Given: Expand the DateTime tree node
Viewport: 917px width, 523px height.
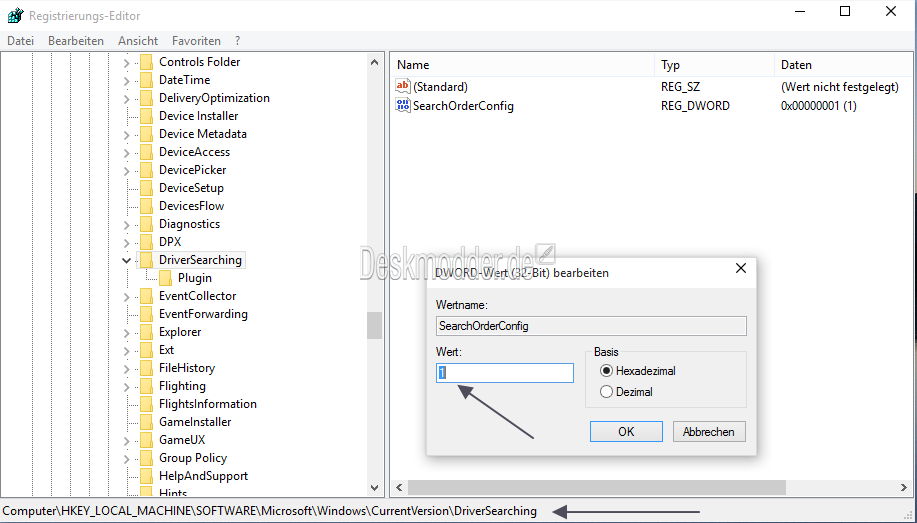Looking at the screenshot, I should tap(126, 81).
